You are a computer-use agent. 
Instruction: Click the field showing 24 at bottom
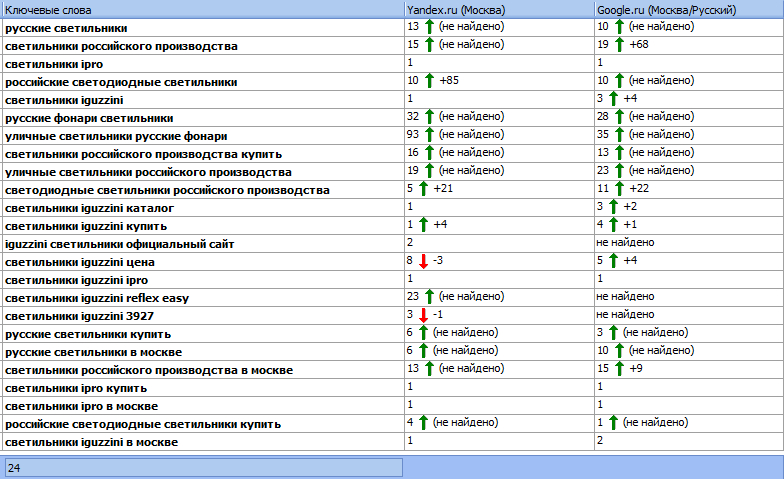click(204, 468)
